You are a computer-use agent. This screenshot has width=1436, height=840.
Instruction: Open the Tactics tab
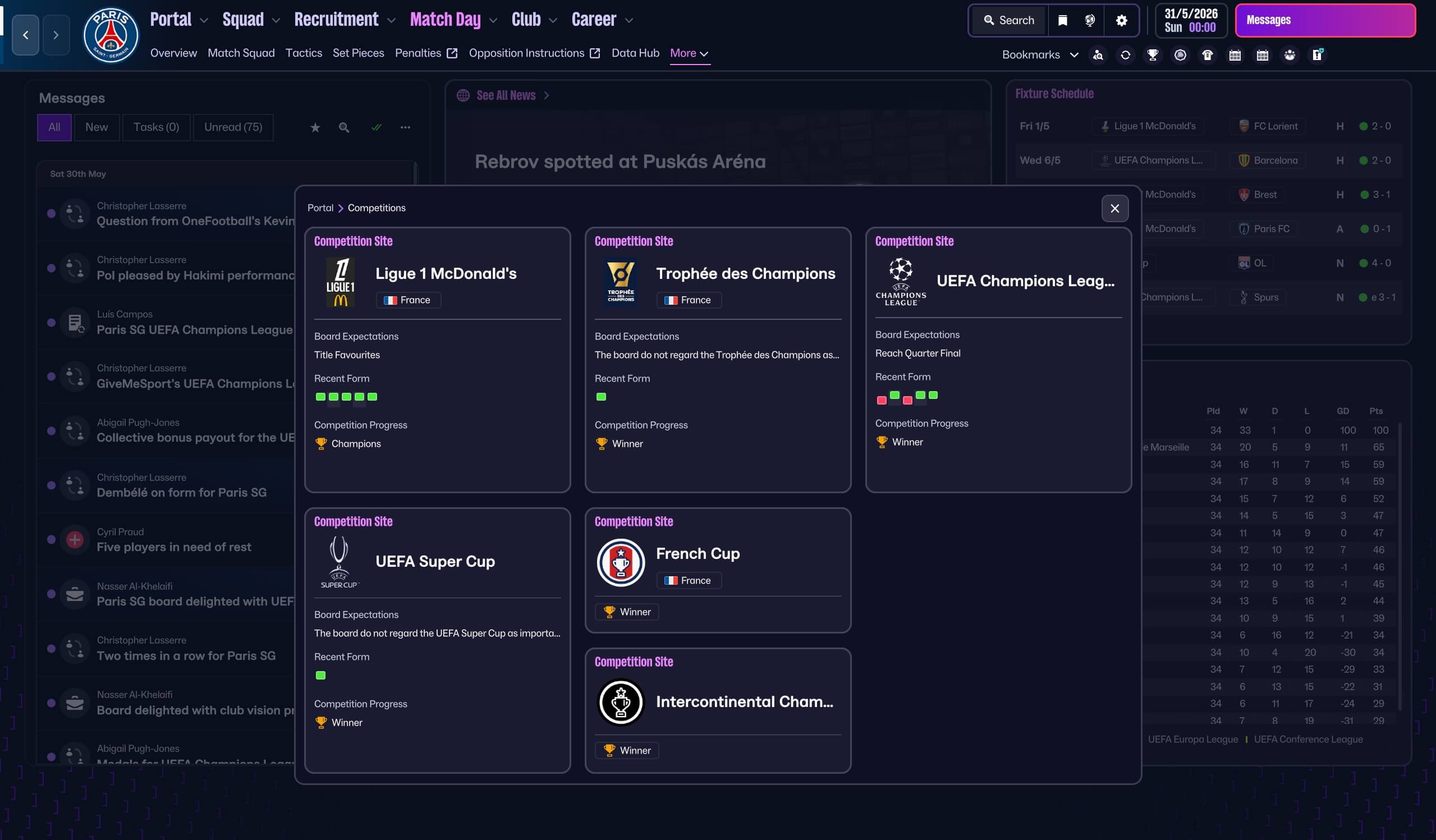tap(303, 53)
